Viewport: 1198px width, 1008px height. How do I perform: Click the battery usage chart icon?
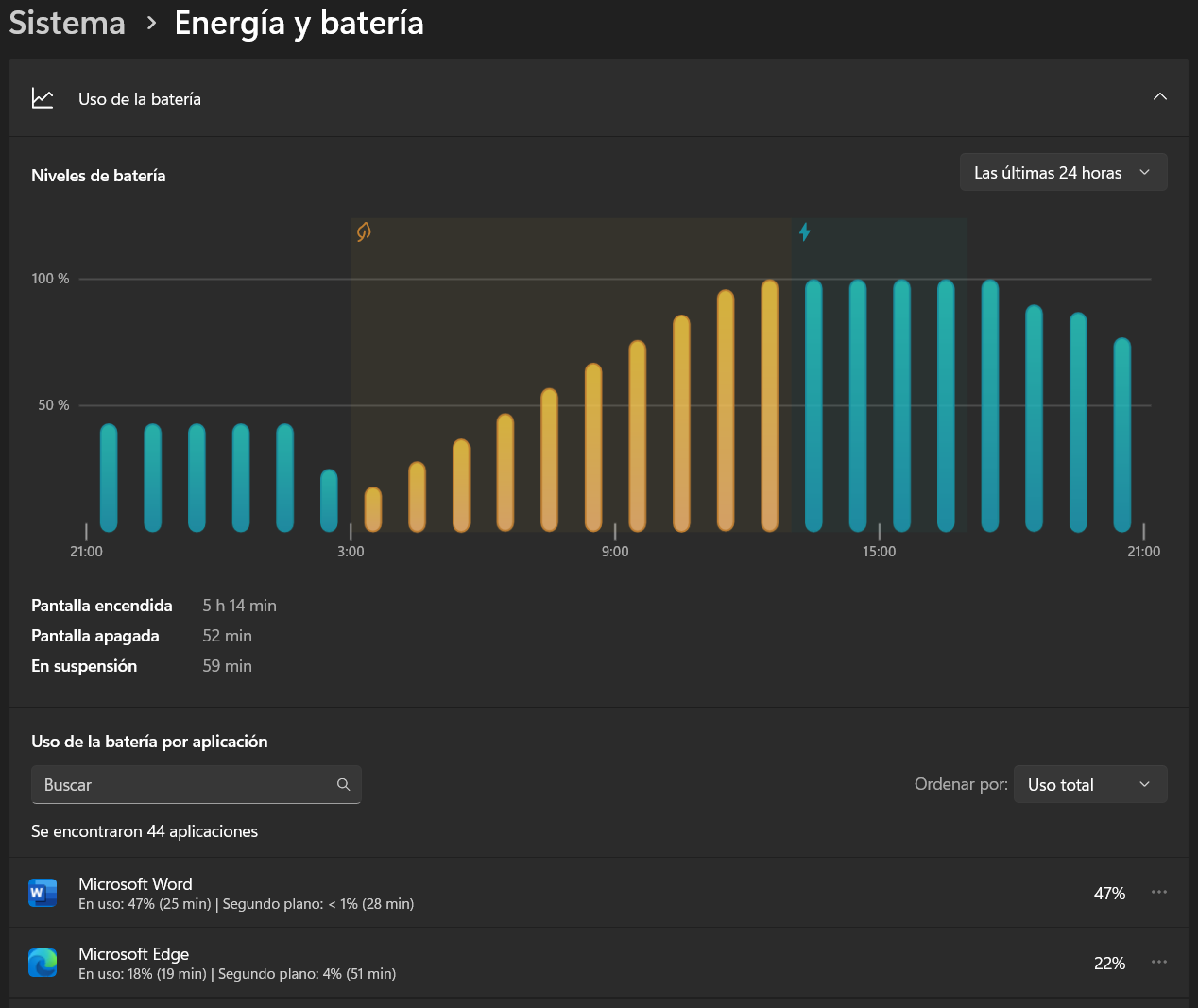(43, 98)
